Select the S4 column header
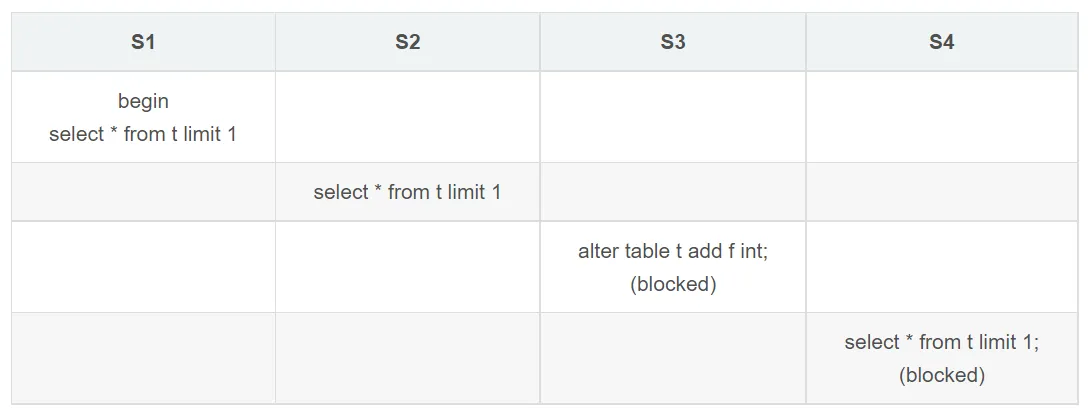 pyautogui.click(x=941, y=42)
